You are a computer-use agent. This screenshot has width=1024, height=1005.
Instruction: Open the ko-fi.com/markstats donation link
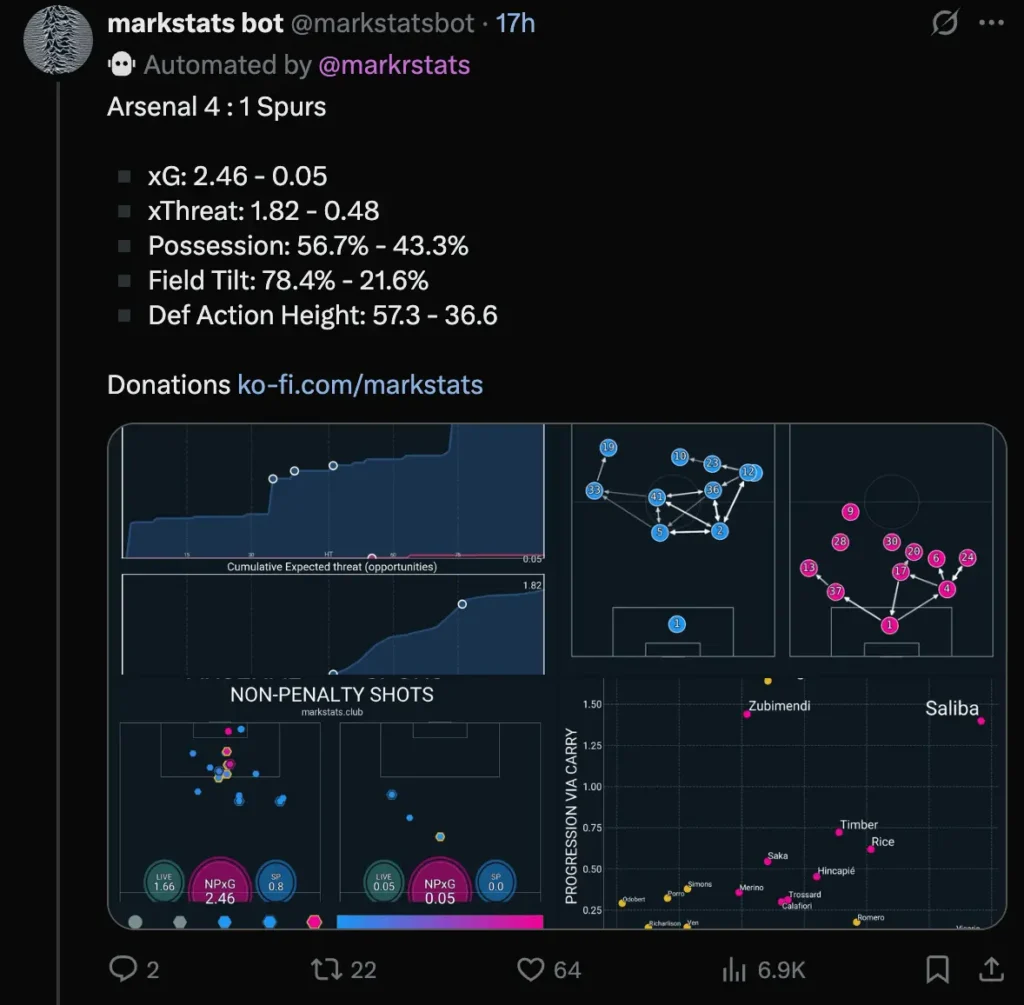click(x=360, y=385)
